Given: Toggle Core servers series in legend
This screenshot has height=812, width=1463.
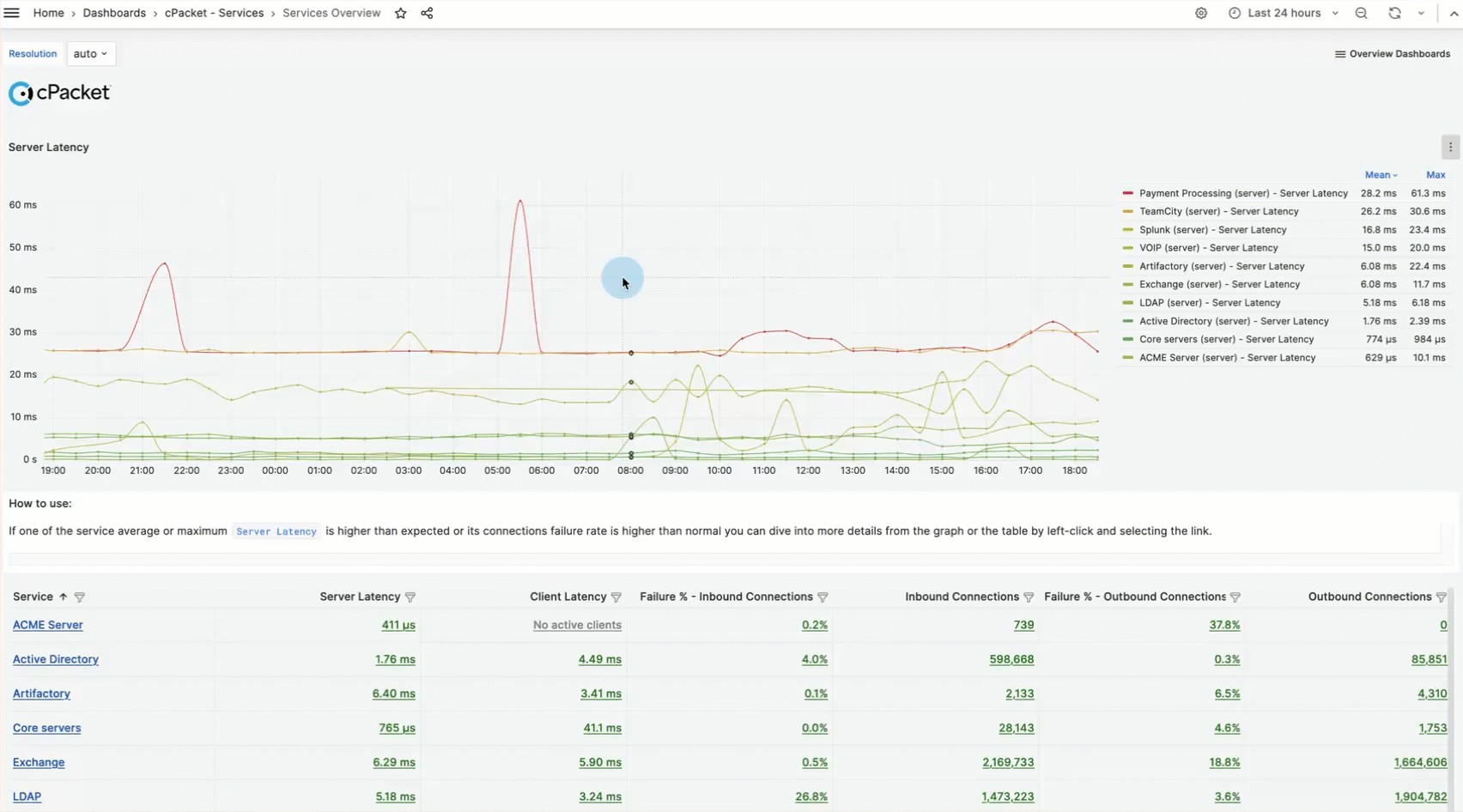Looking at the screenshot, I should click(x=1226, y=339).
